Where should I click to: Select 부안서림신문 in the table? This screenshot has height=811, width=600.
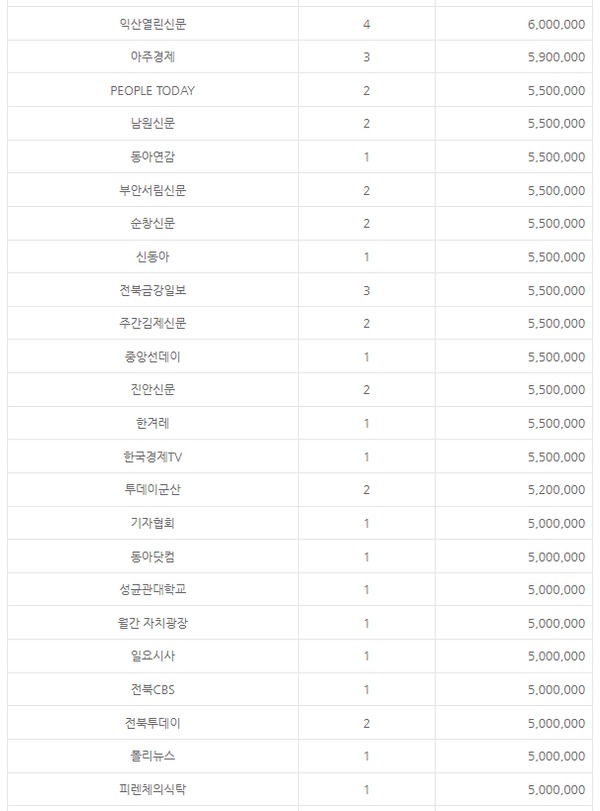pos(152,190)
